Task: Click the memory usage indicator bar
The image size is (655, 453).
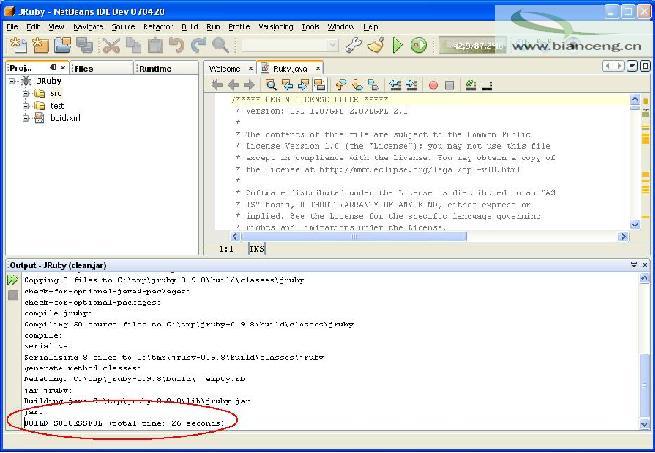Action: coord(472,45)
